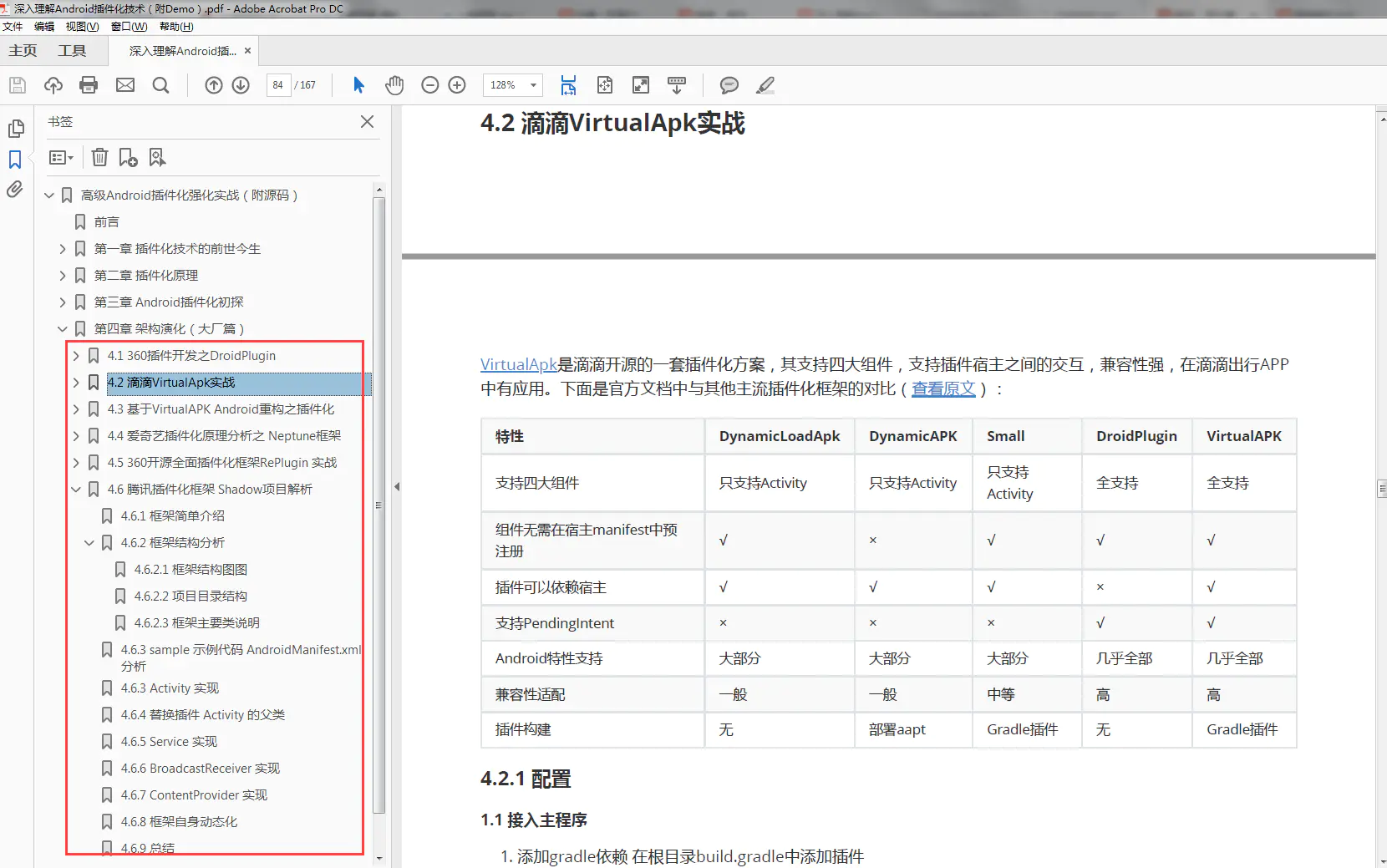Follow the 查看原文 link
This screenshot has width=1387, height=868.
[943, 388]
